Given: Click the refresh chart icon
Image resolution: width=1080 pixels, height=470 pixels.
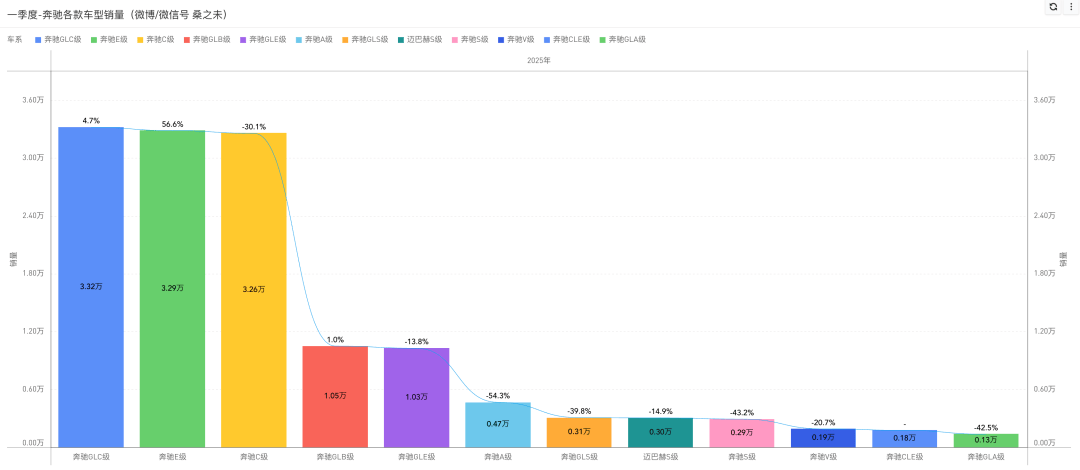Looking at the screenshot, I should 1052,7.
